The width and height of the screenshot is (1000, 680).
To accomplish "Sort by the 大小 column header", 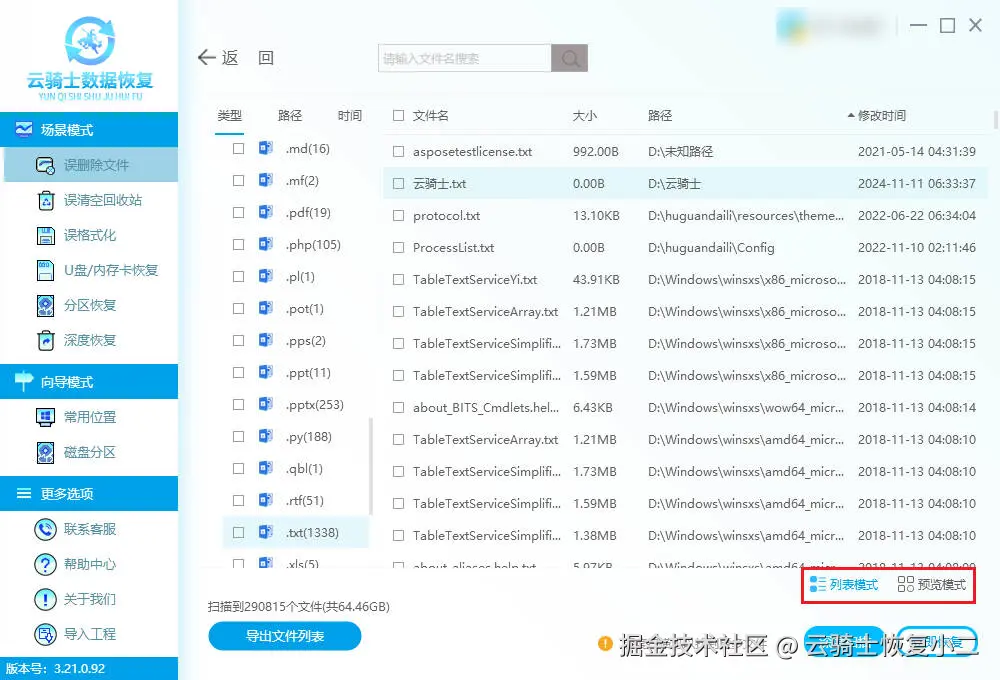I will coord(585,115).
